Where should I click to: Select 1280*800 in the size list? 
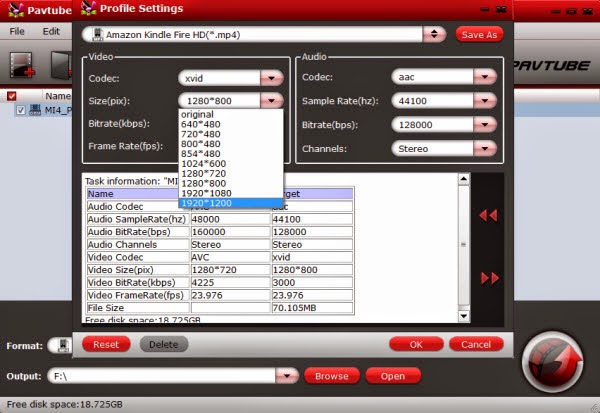pyautogui.click(x=231, y=183)
